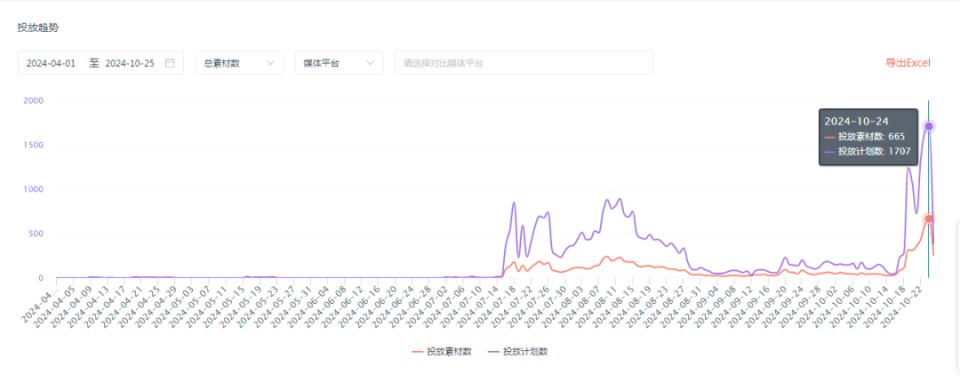Export data via 导出Excel link

point(908,62)
